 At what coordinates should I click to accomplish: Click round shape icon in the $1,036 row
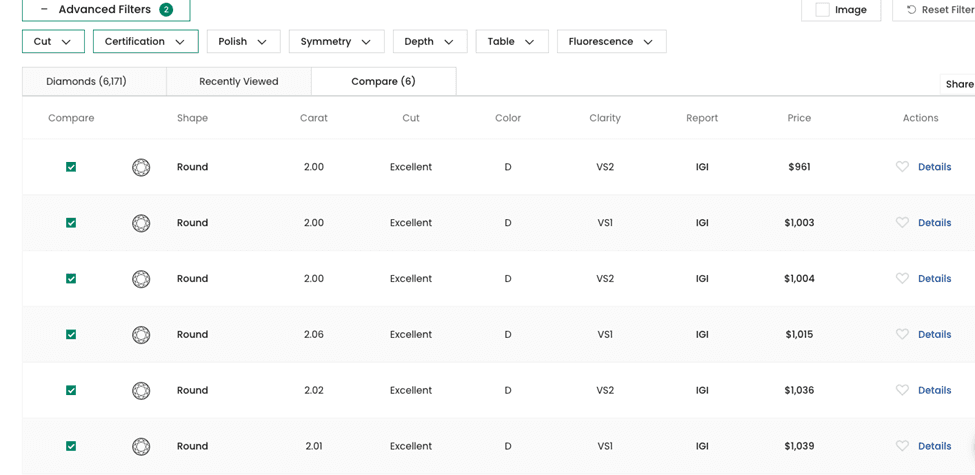point(141,391)
